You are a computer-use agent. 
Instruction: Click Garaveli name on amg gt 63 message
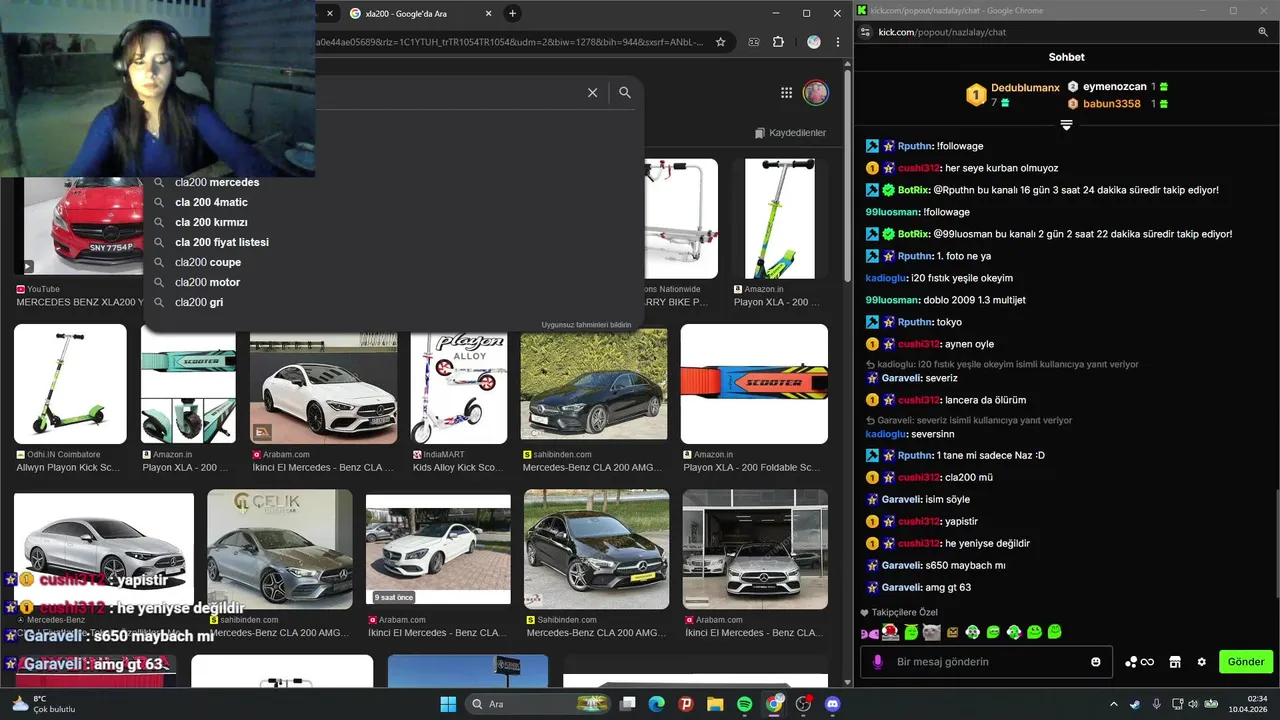[x=901, y=587]
